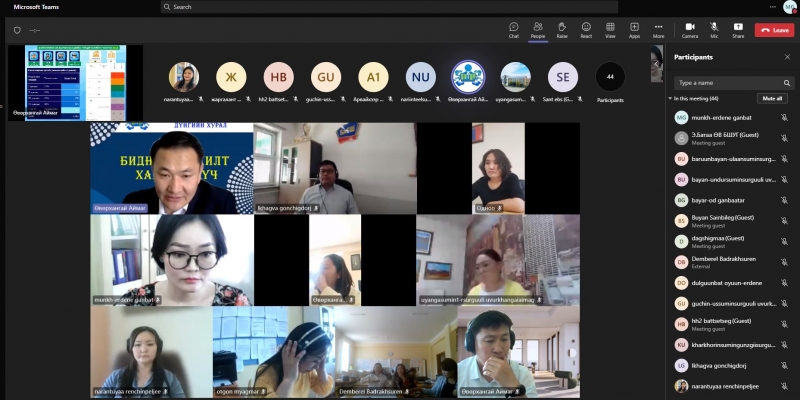Raise your hand in the meeting

pyautogui.click(x=562, y=29)
